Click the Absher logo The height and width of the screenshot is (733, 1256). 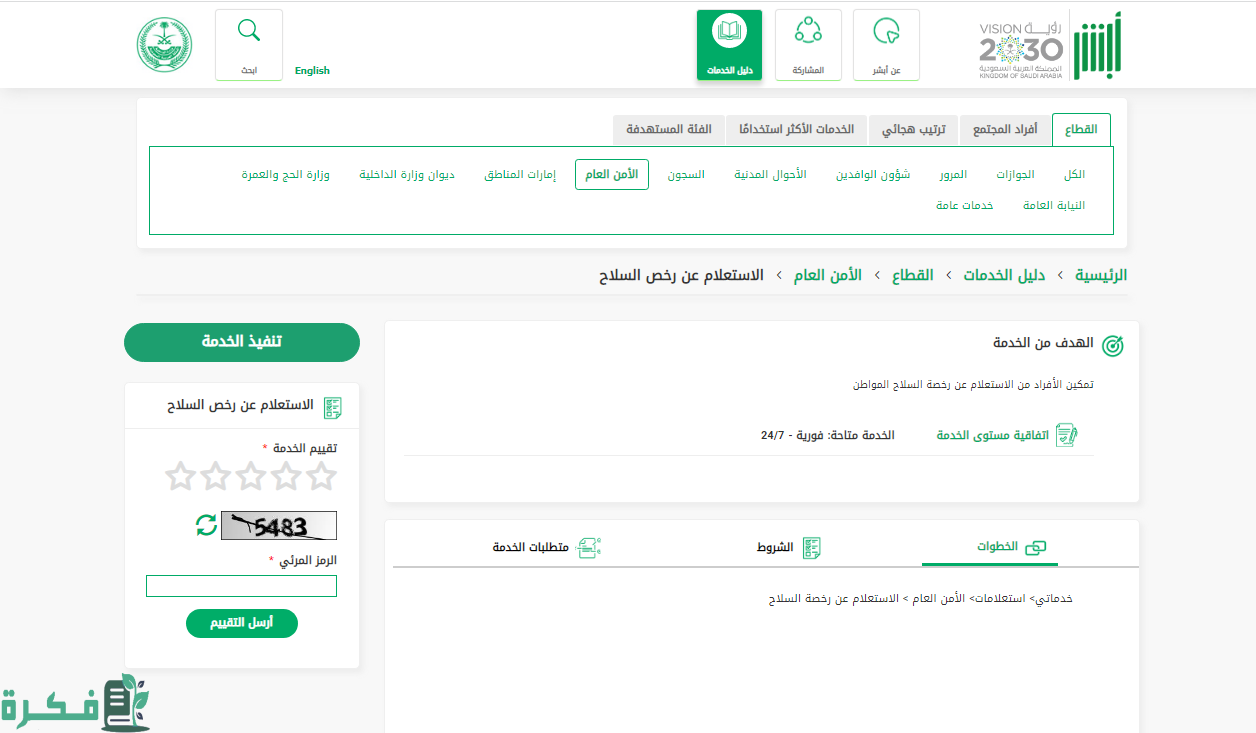point(1097,46)
